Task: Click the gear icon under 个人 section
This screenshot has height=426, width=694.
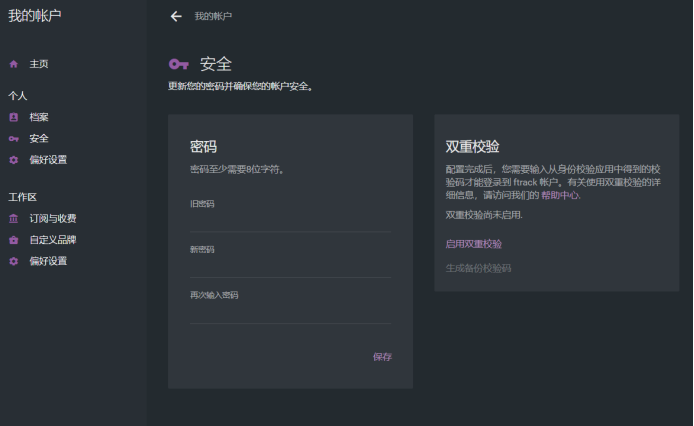Action: (x=14, y=160)
